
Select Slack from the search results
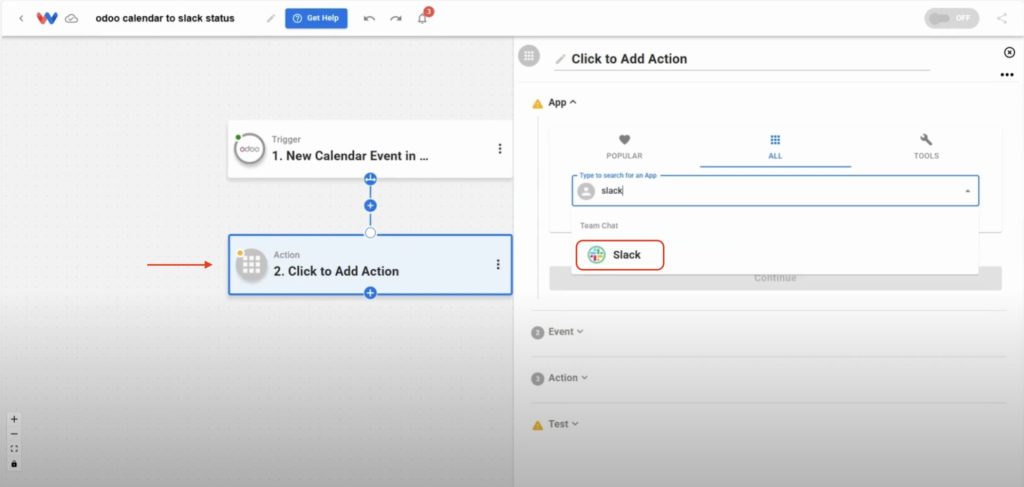[620, 255]
